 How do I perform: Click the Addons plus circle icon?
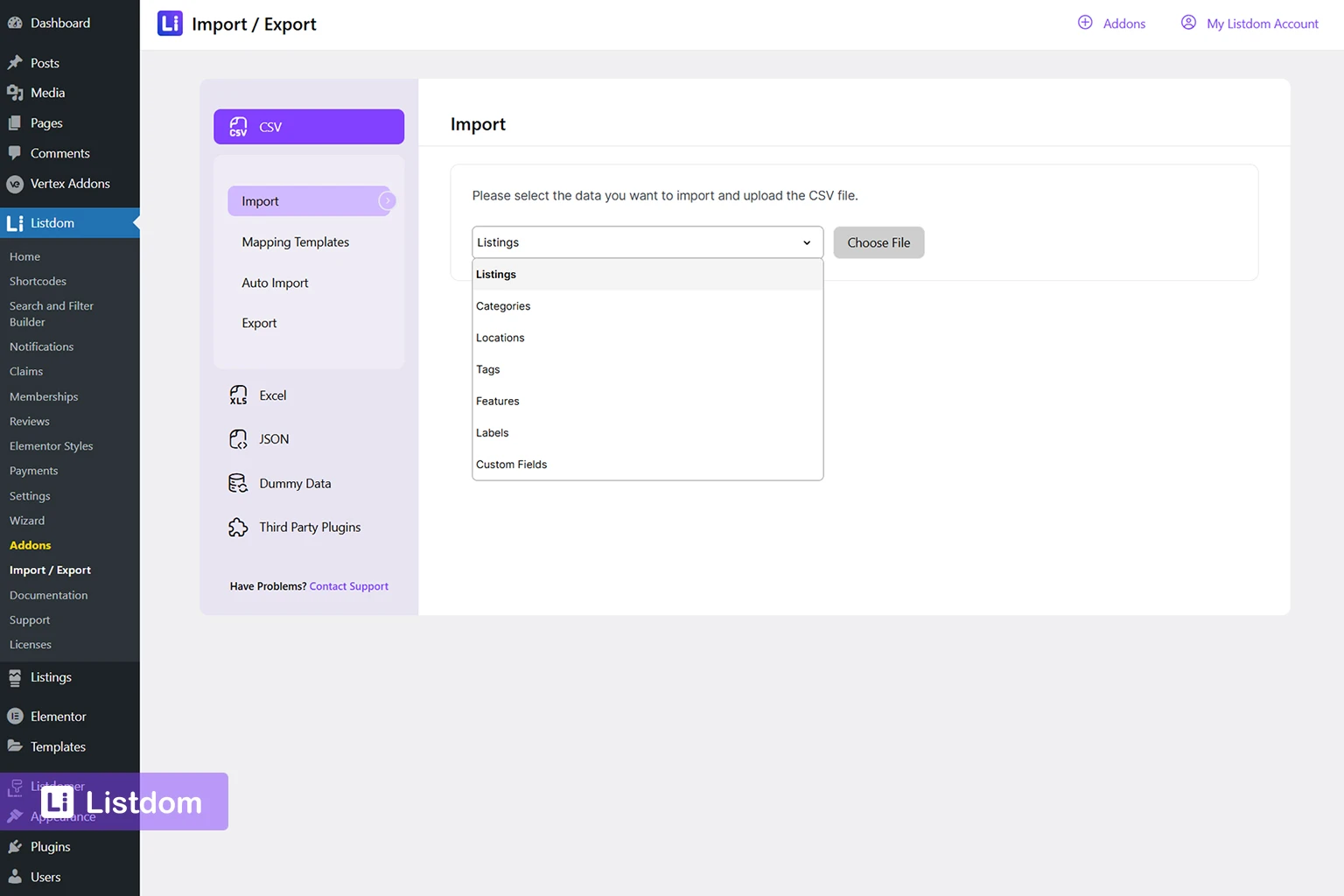[1085, 23]
